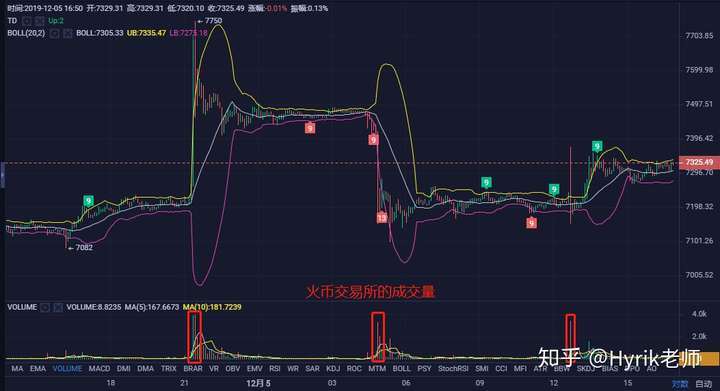Show the VR indicator
720x391 pixels.
tap(214, 369)
